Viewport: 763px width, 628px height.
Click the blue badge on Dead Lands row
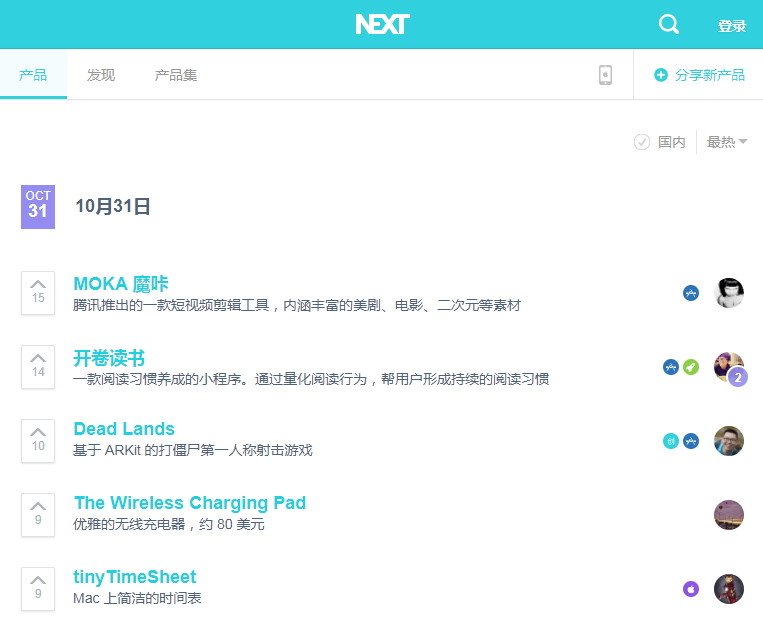[690, 441]
